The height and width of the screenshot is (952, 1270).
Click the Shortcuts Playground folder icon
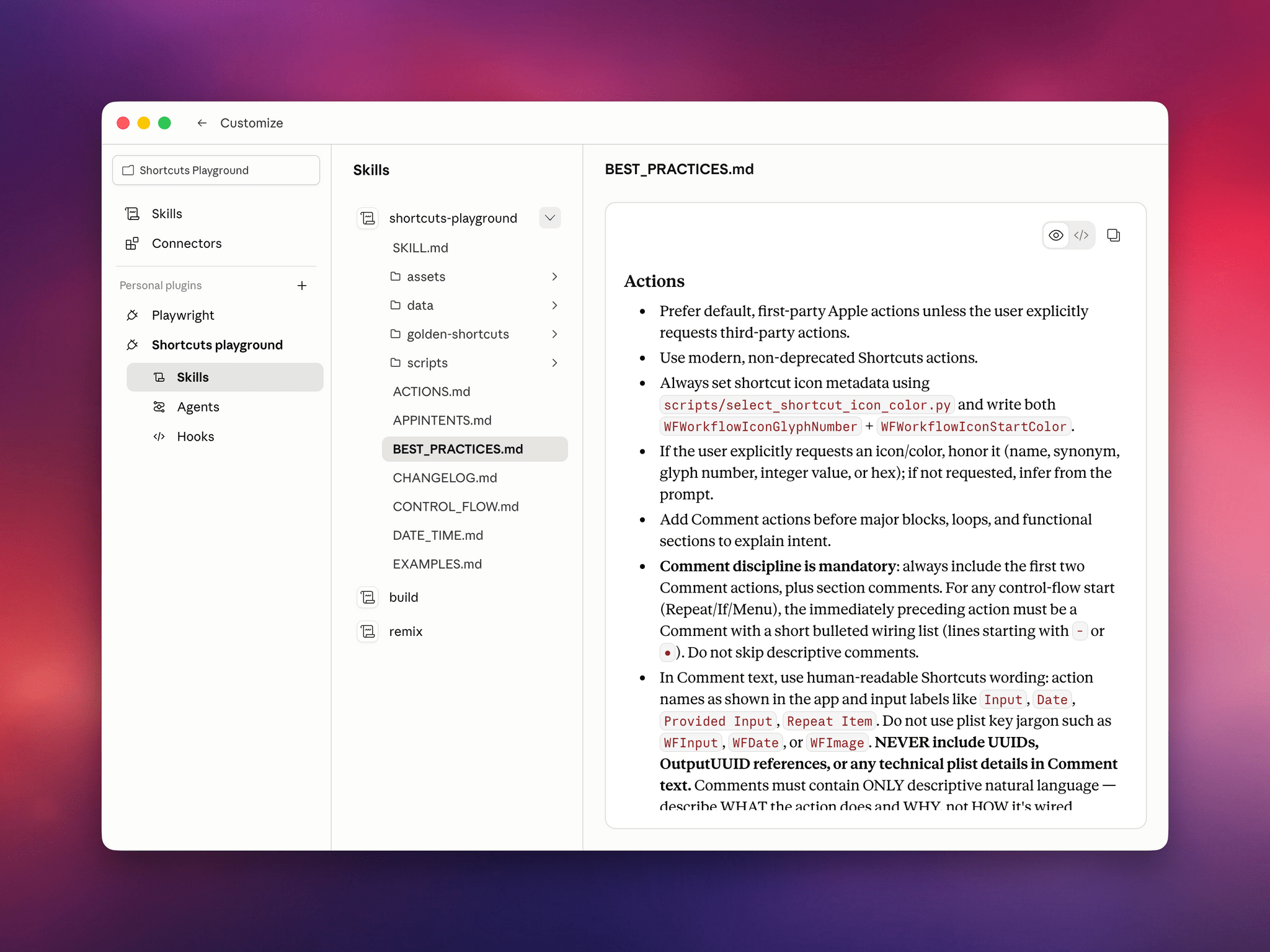click(x=128, y=170)
